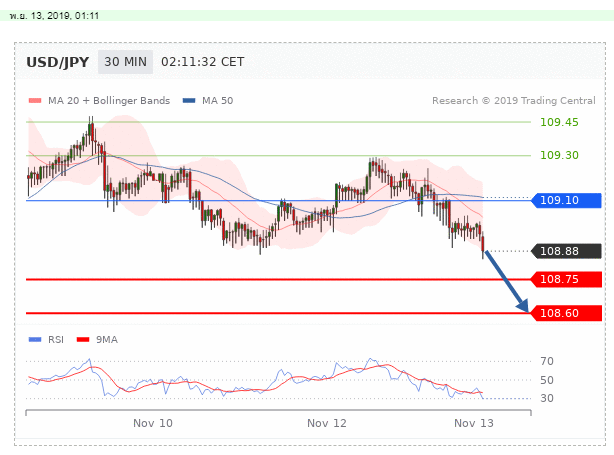Click the black 108.88 current price tag

pos(566,251)
